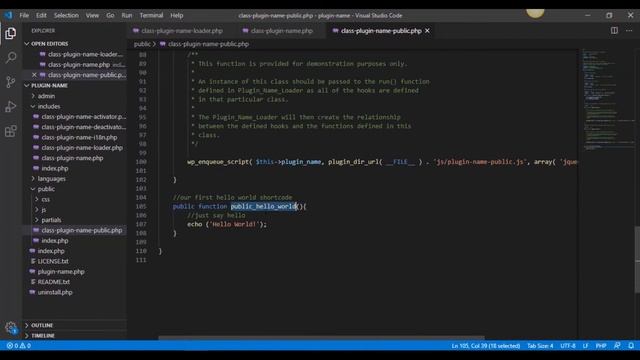
Task: Open the Explorer view in activity bar
Action: coord(11,33)
